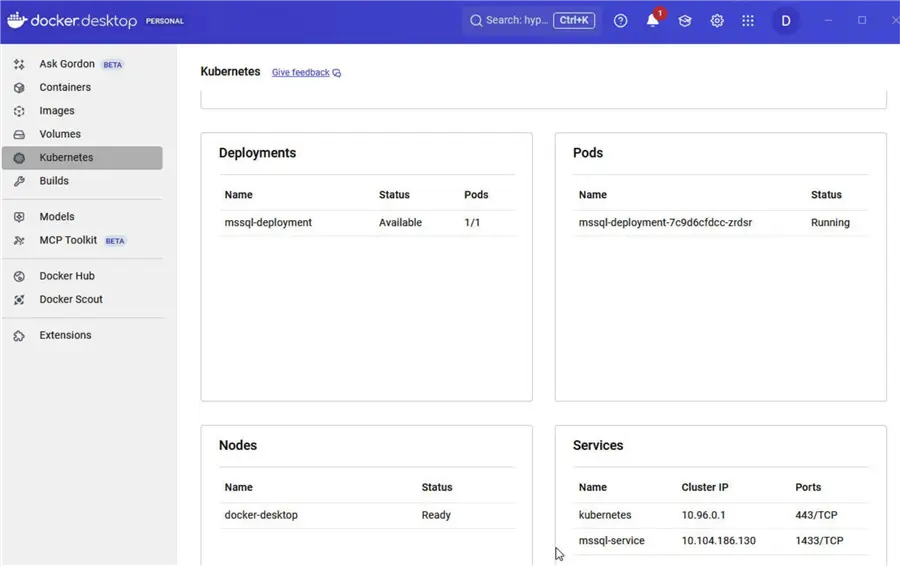Click the MCP Toolkit icon
900x566 pixels.
(x=19, y=241)
